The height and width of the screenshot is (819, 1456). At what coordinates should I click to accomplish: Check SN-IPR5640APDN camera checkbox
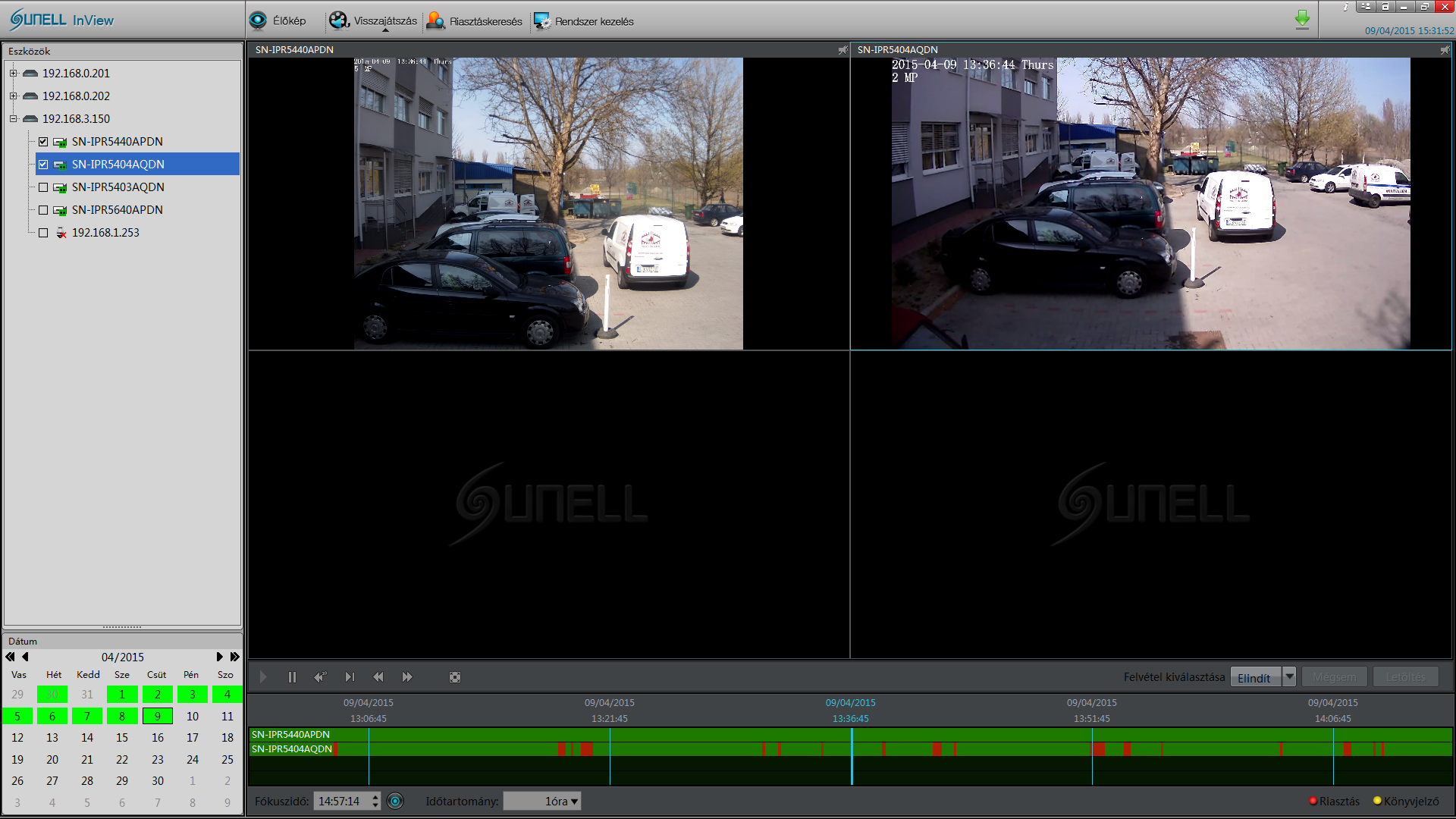click(x=43, y=210)
